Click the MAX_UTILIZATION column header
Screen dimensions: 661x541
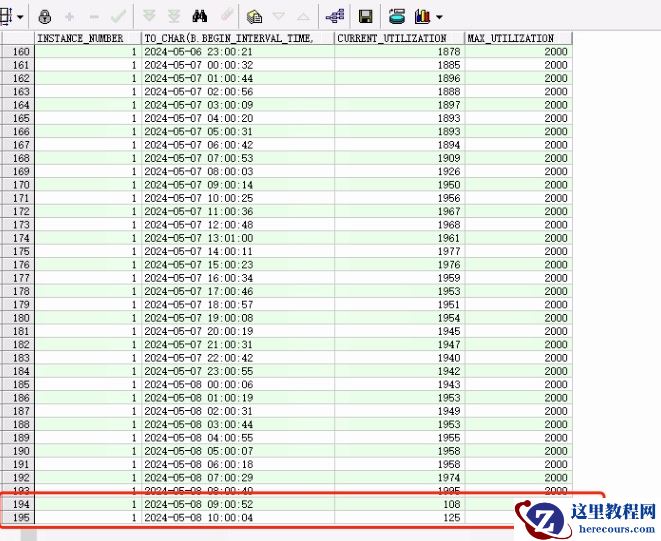518,38
